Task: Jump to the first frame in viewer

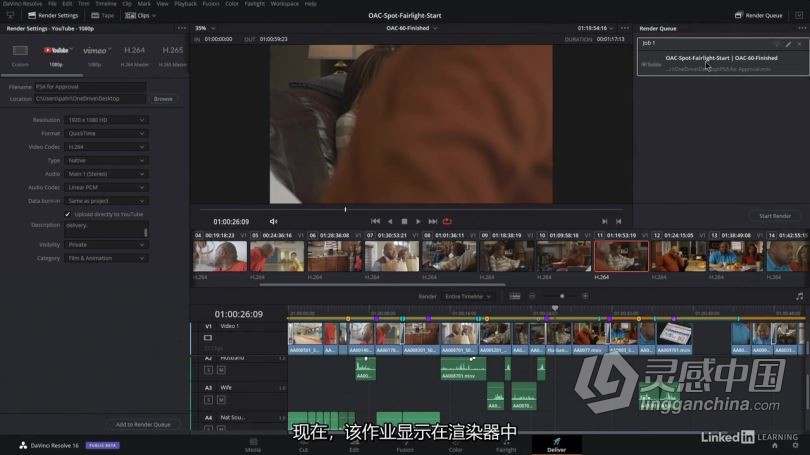Action: [x=376, y=221]
